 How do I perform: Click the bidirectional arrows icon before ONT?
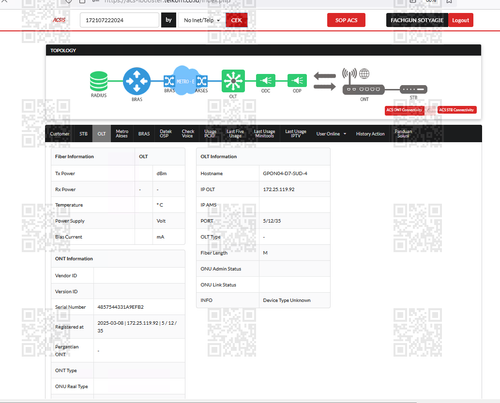pyautogui.click(x=325, y=81)
